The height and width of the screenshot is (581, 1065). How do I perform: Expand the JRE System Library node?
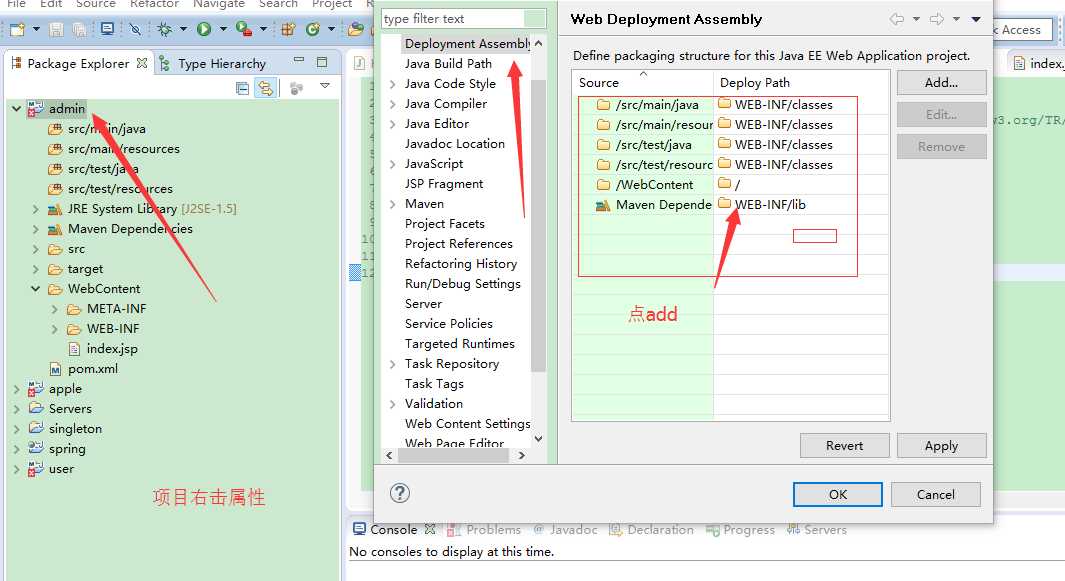point(35,209)
